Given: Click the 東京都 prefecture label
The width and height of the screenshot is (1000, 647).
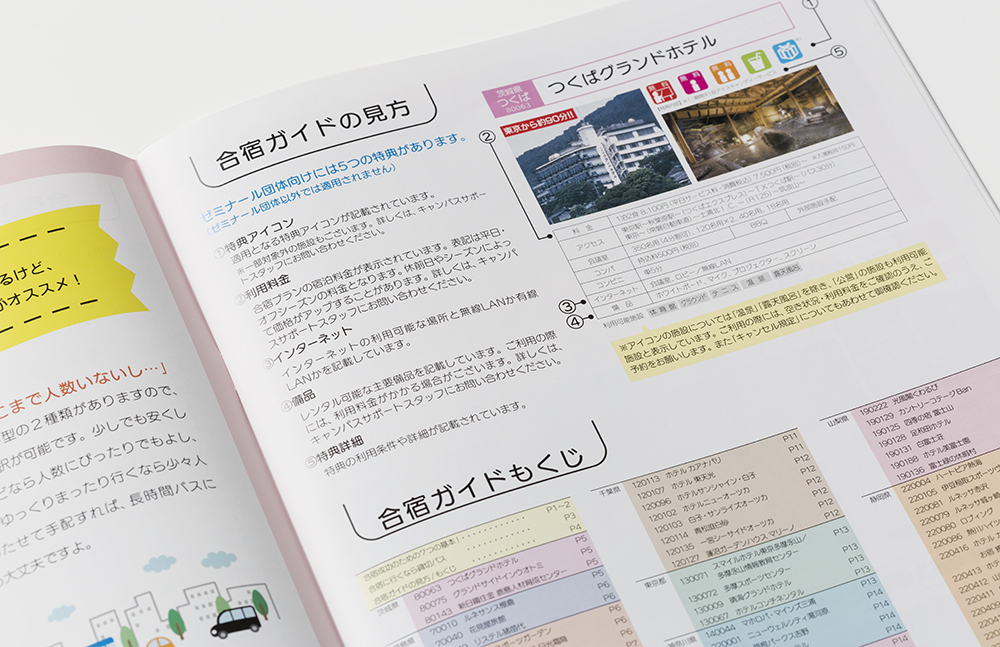Looking at the screenshot, I should pyautogui.click(x=655, y=583).
